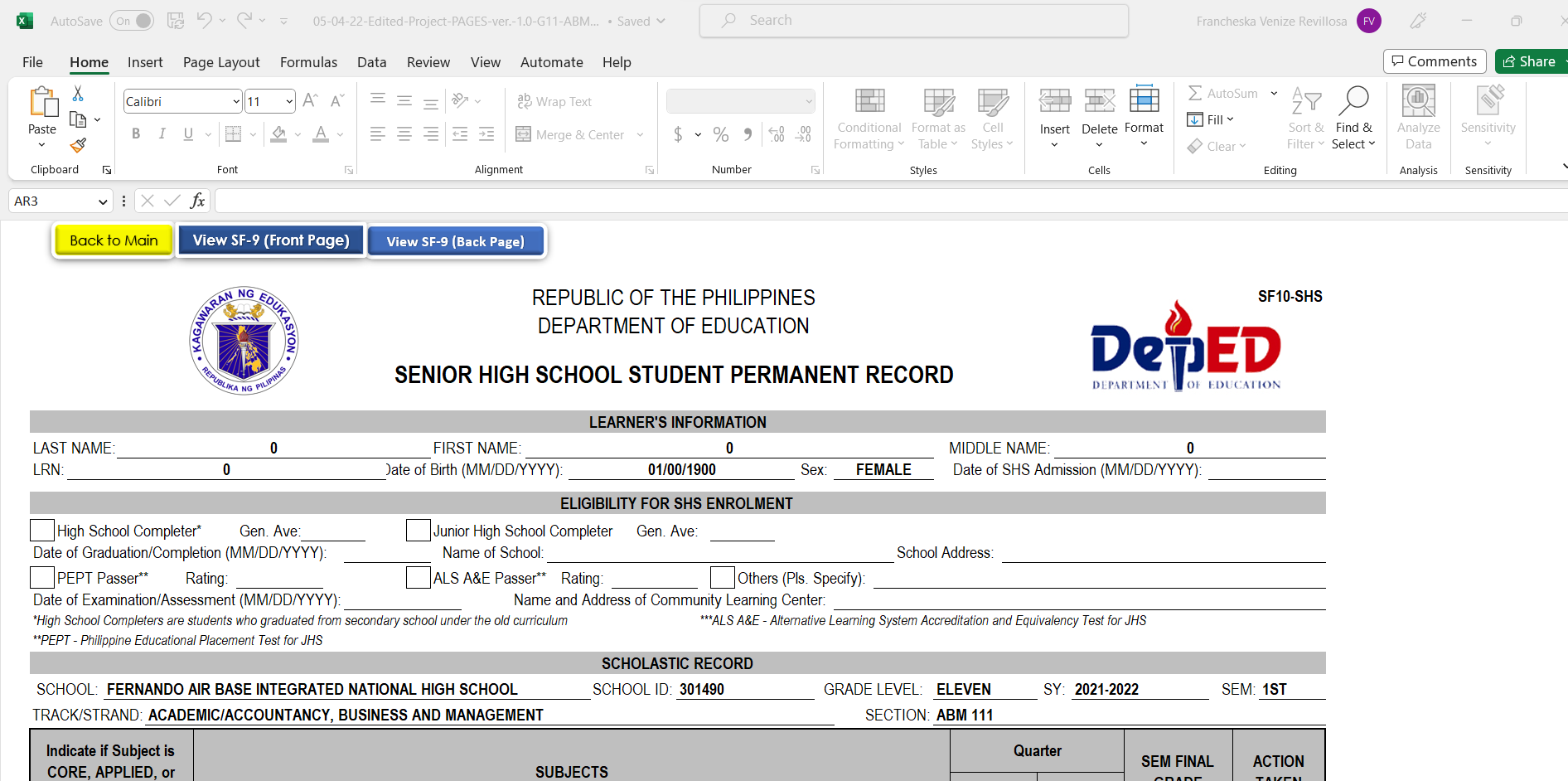
Task: Open the Sort & Filter menu
Action: 1306,119
